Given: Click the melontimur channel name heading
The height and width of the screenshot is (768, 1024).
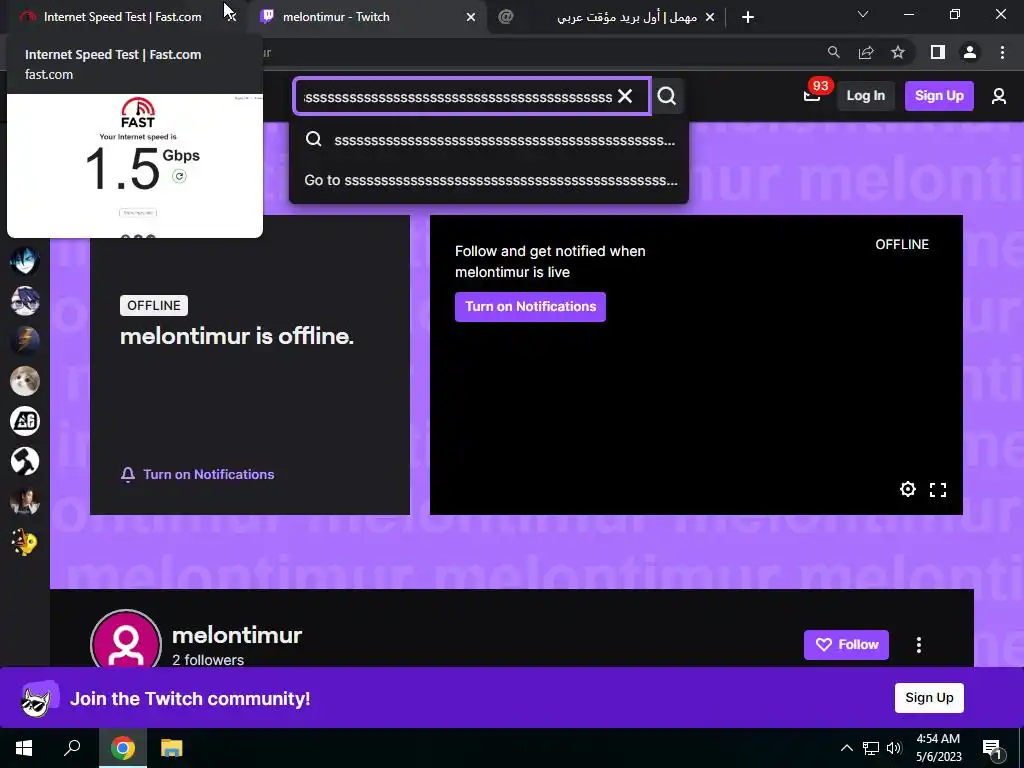Looking at the screenshot, I should (x=237, y=635).
